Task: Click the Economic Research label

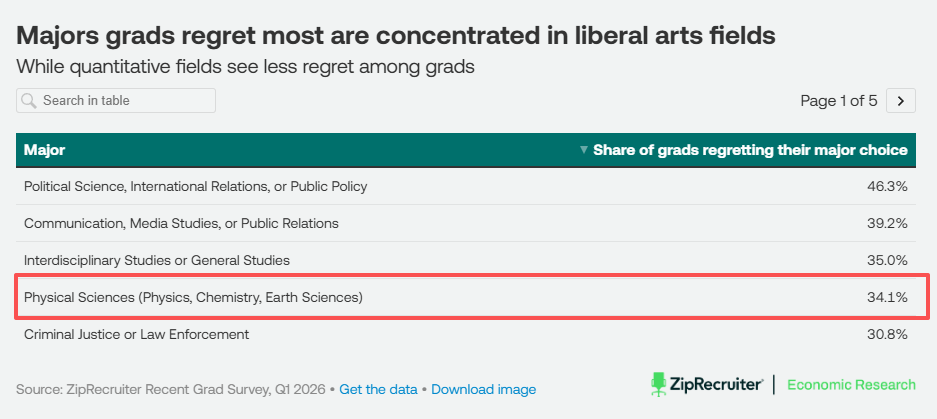Action: coord(851,384)
